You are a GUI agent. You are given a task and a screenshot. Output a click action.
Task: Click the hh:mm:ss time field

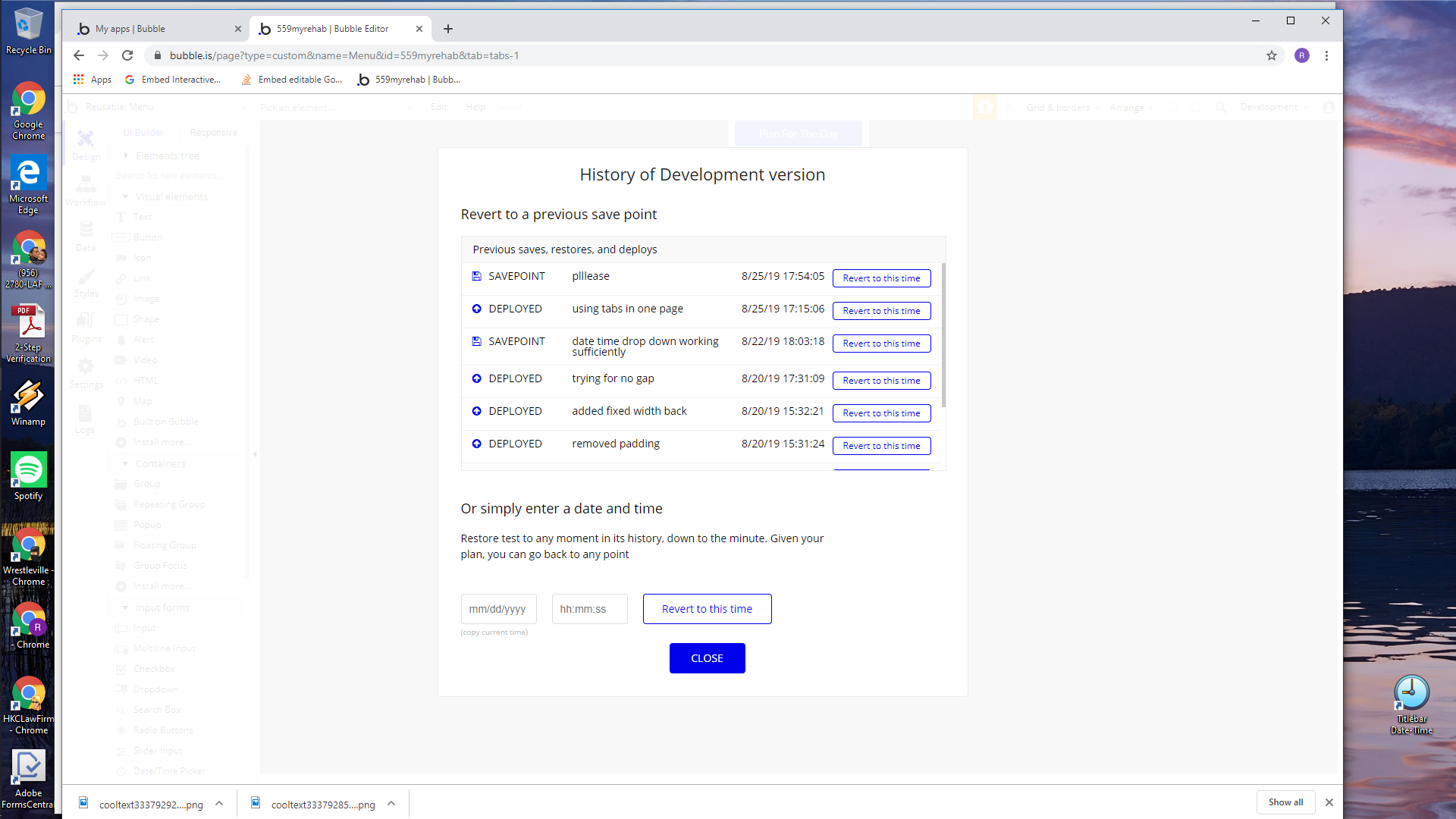coord(589,609)
